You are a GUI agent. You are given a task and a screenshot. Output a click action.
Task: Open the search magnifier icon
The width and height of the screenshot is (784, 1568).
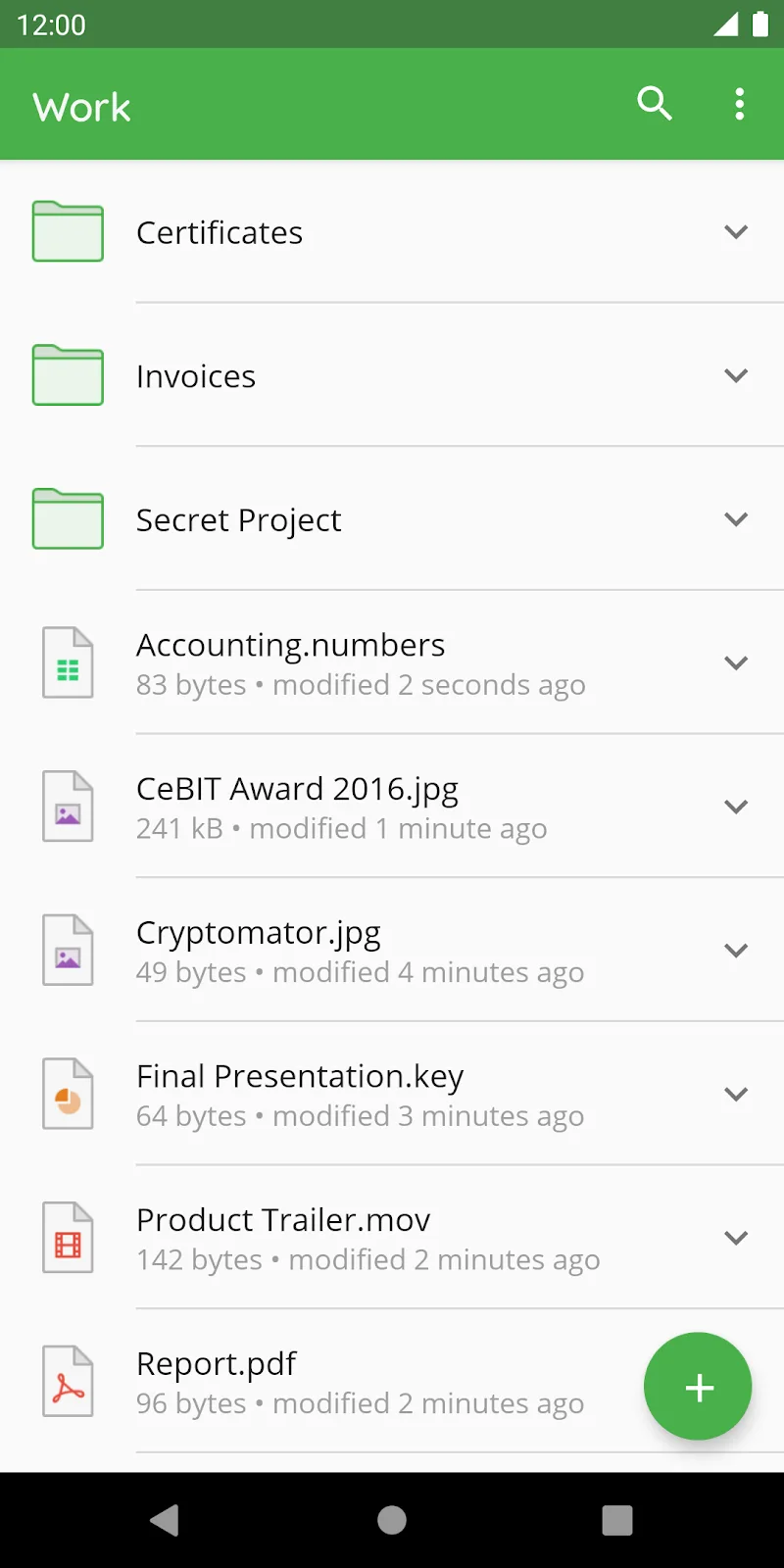[654, 104]
